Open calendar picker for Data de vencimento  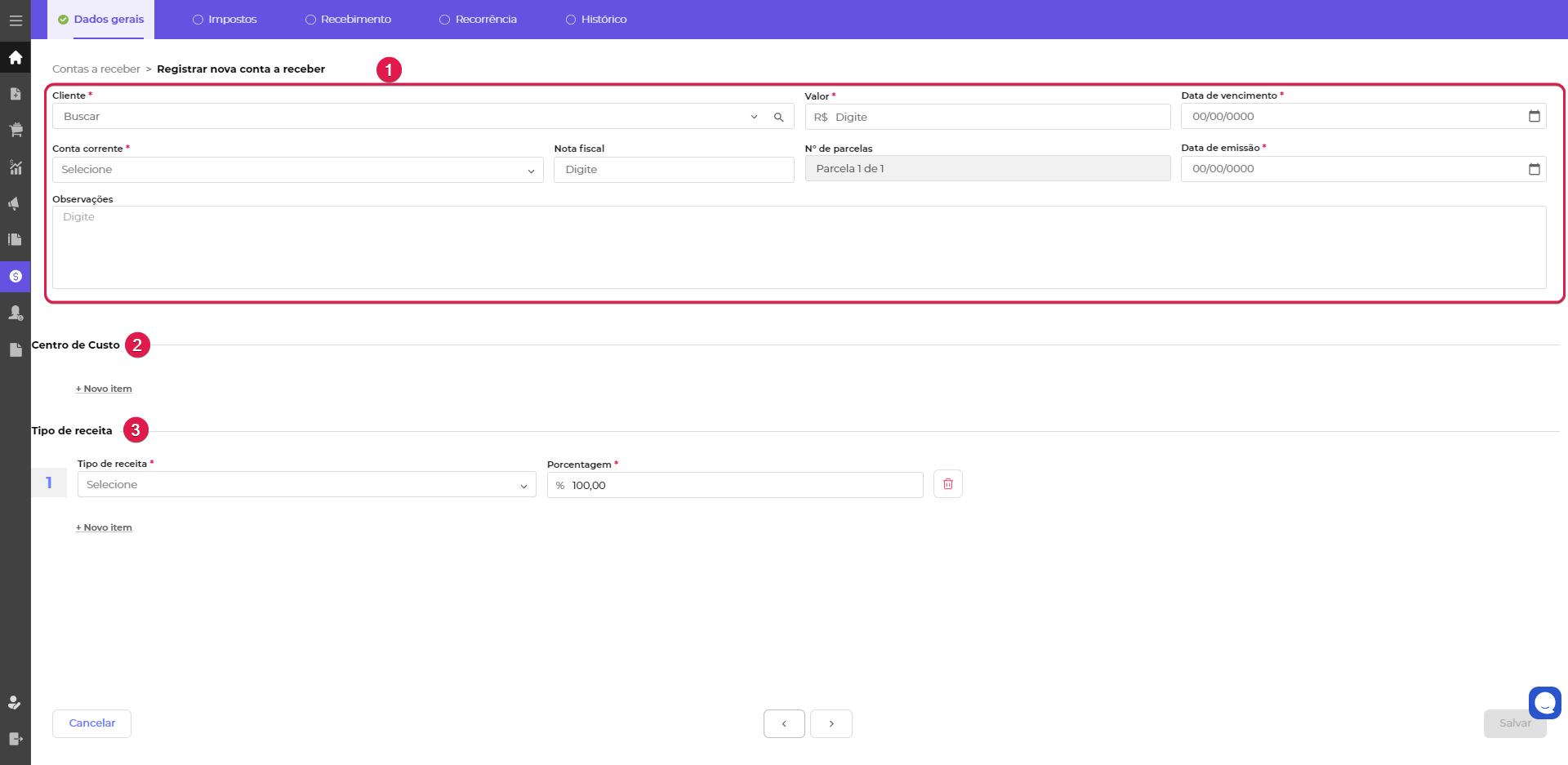(x=1534, y=116)
